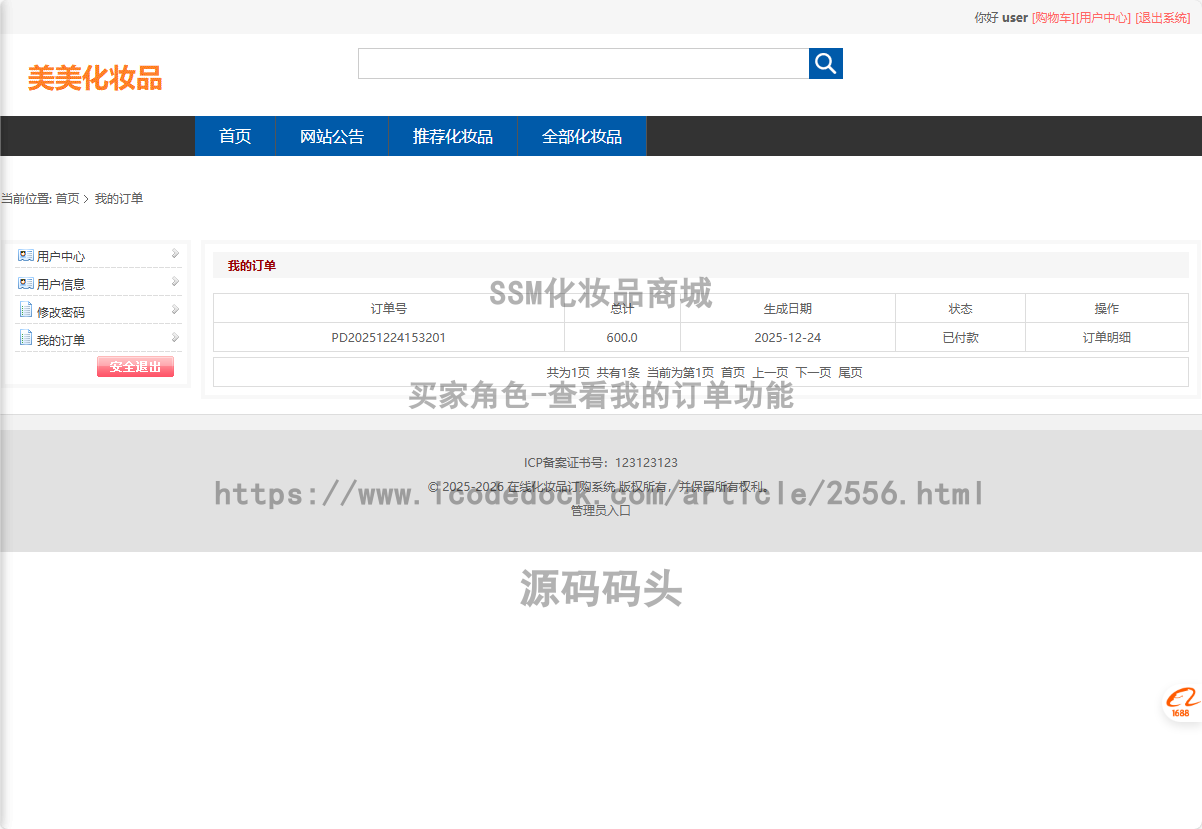Open the 购物车 link in header
The width and height of the screenshot is (1202, 829).
click(1053, 18)
